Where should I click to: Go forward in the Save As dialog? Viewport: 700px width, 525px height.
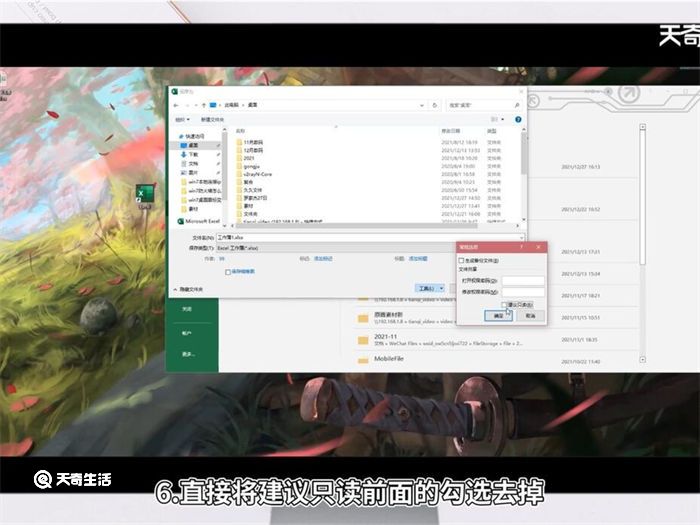click(x=188, y=105)
